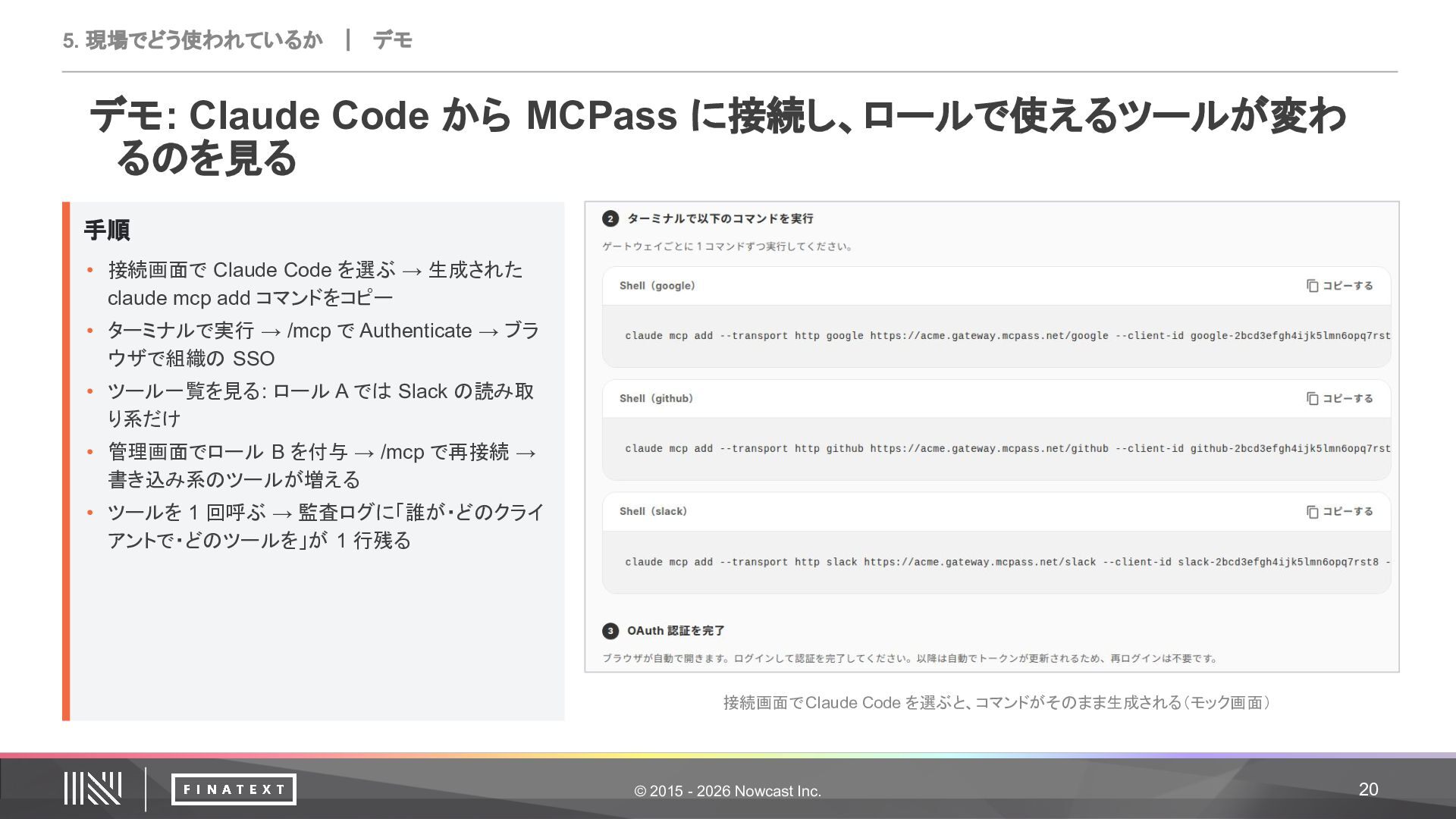Click the google claude mcp add command text
Viewport: 1456px width, 819px height.
coord(1008,336)
